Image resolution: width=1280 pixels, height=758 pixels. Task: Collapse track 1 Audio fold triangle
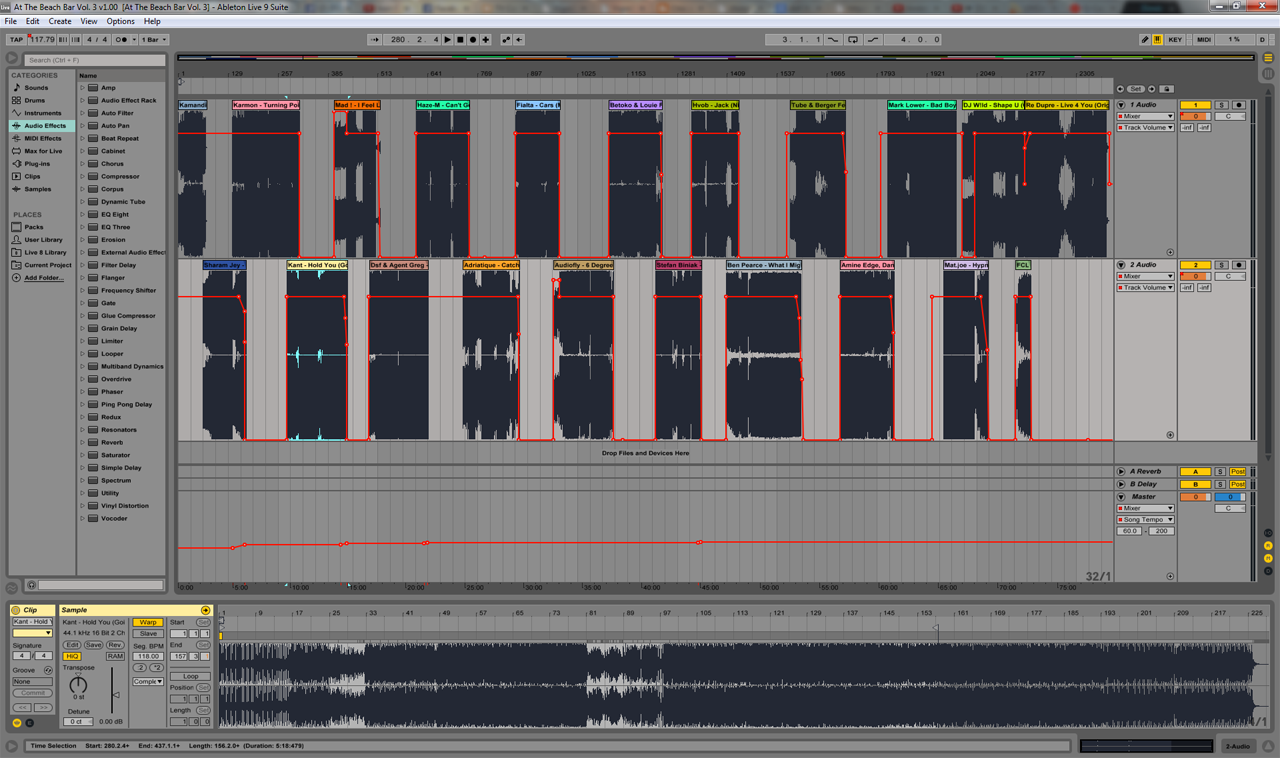pyautogui.click(x=1121, y=105)
